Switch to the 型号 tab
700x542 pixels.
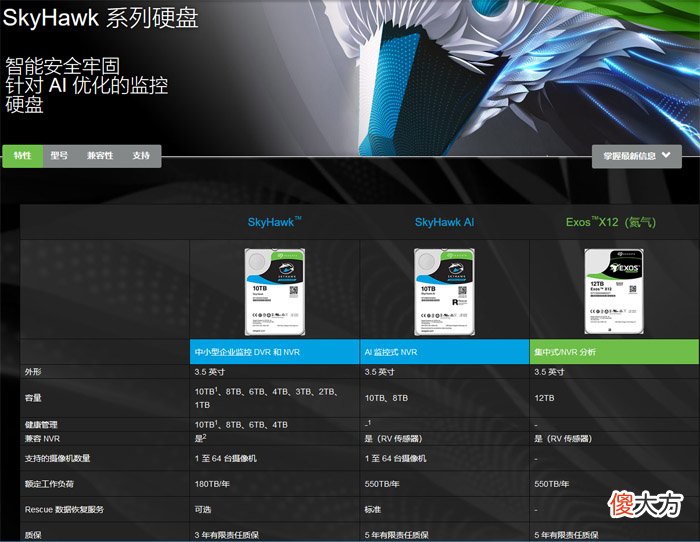click(x=59, y=156)
